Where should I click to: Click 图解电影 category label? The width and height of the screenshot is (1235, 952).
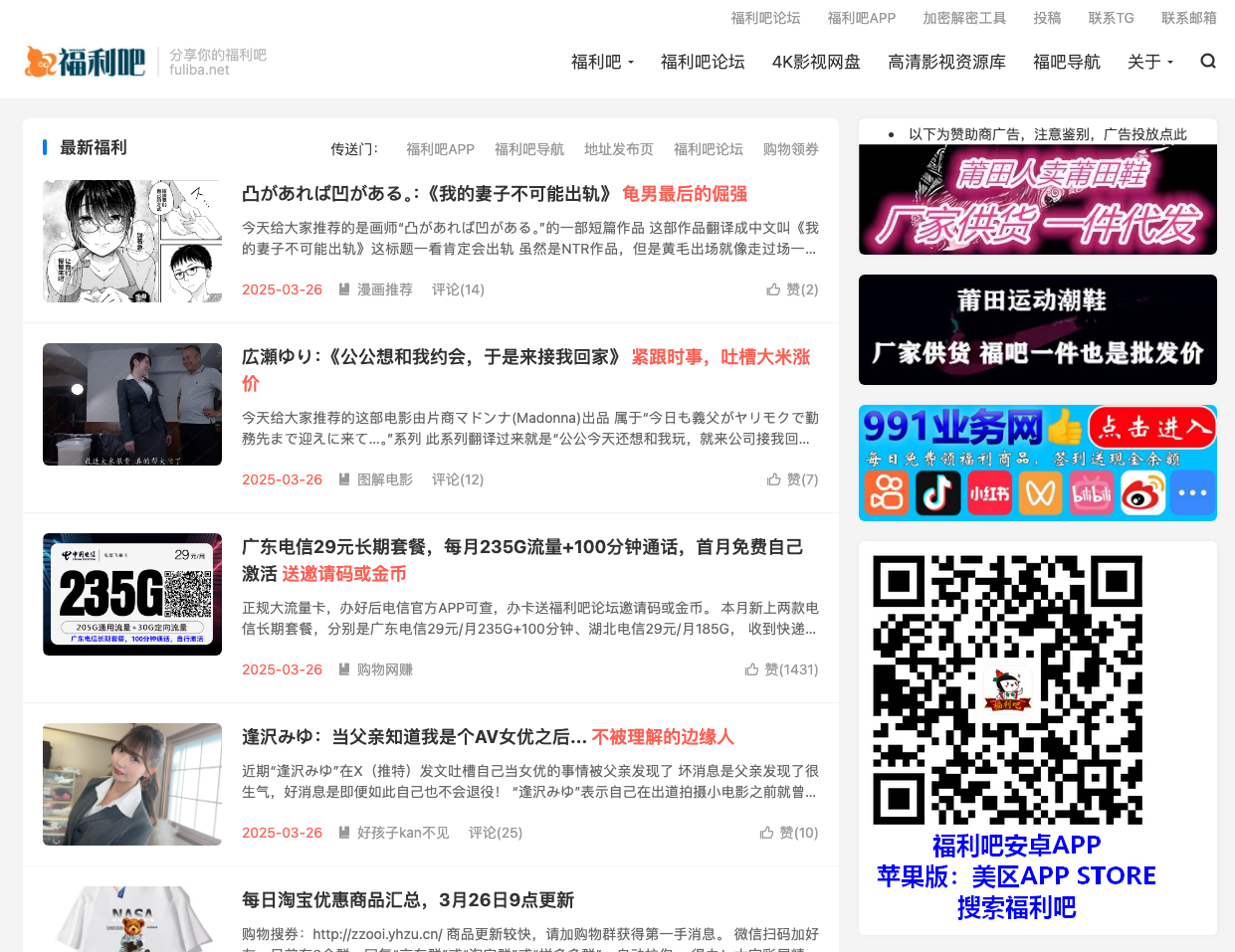pyautogui.click(x=385, y=479)
